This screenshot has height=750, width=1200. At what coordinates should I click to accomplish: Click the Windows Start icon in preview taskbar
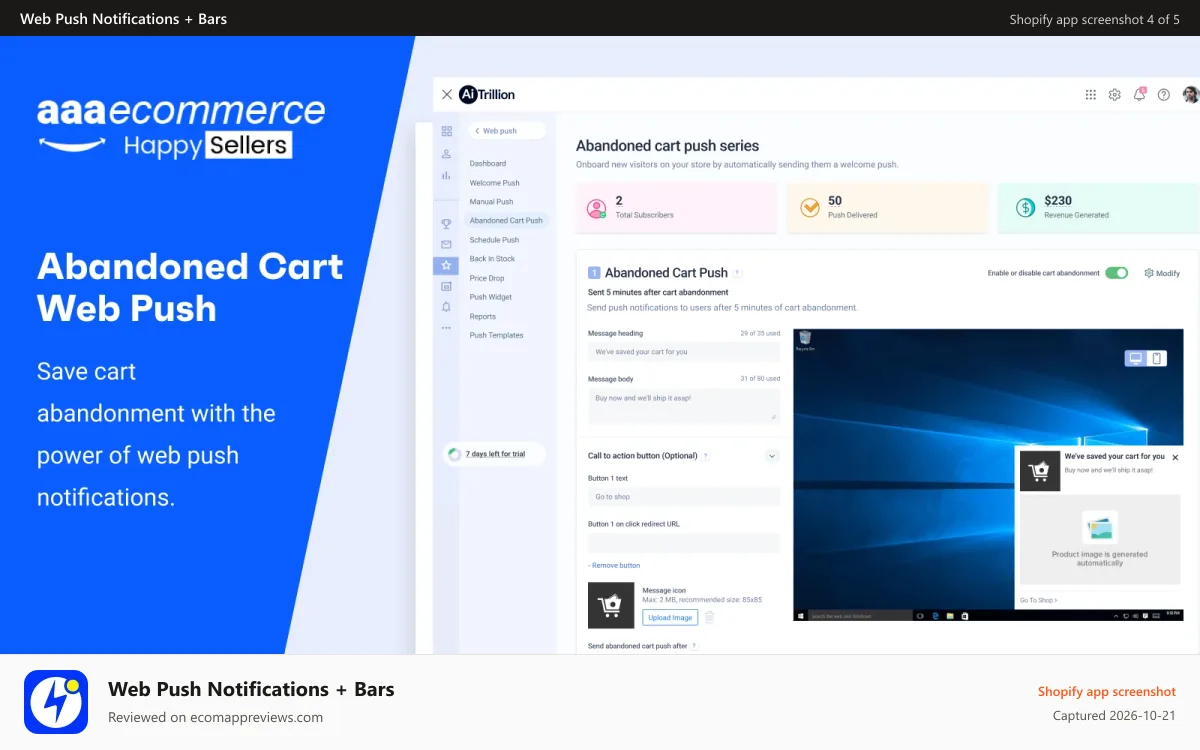pyautogui.click(x=801, y=615)
